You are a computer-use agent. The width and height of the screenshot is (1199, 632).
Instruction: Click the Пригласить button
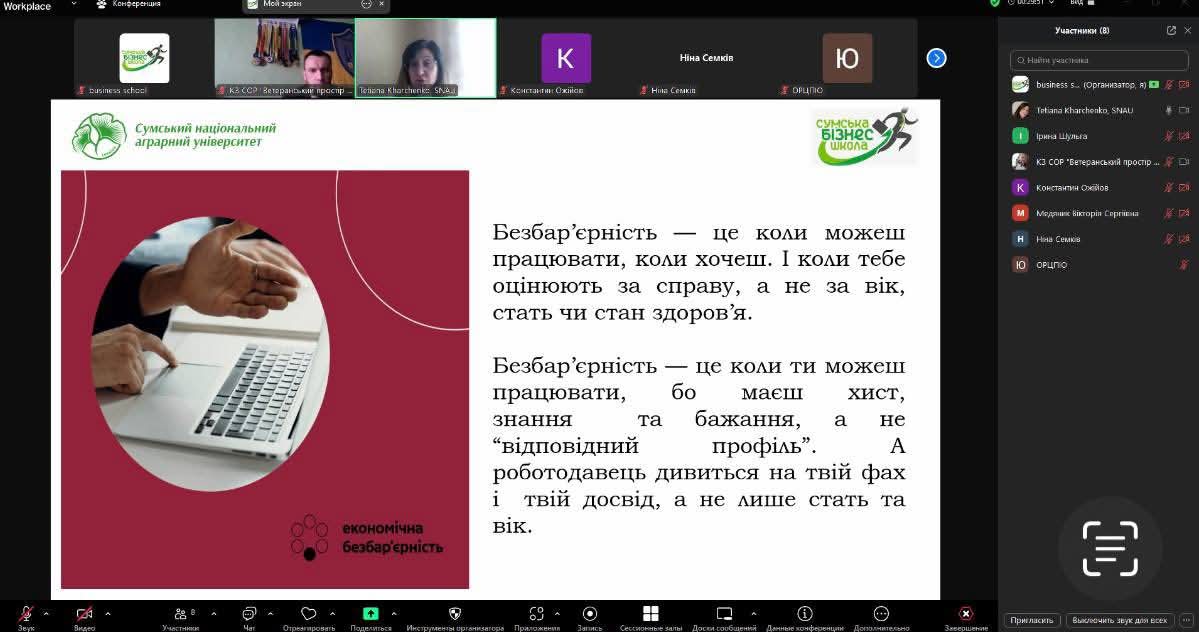point(1032,620)
